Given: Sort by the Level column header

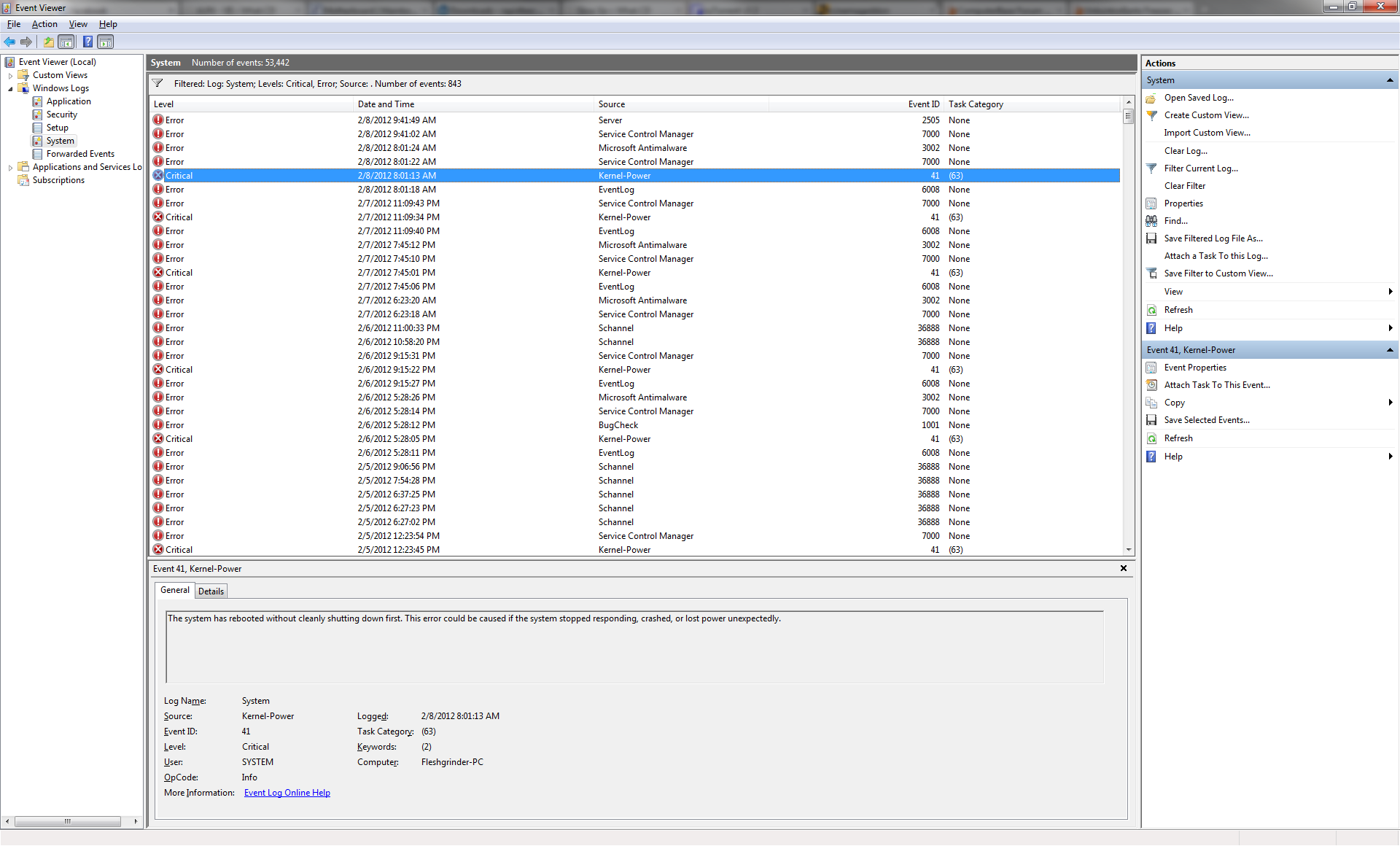Looking at the screenshot, I should point(251,104).
